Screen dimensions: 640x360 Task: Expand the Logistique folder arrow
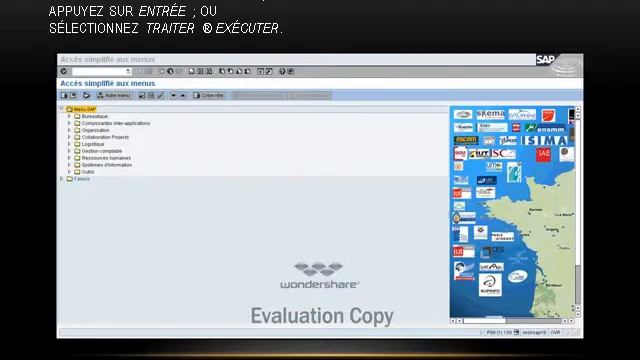69,144
